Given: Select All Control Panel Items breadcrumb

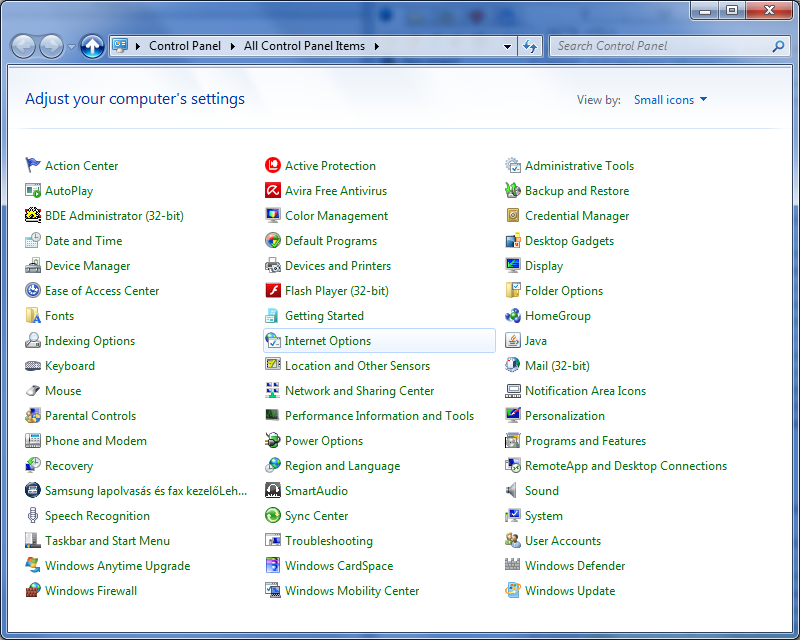Looking at the screenshot, I should coord(304,46).
